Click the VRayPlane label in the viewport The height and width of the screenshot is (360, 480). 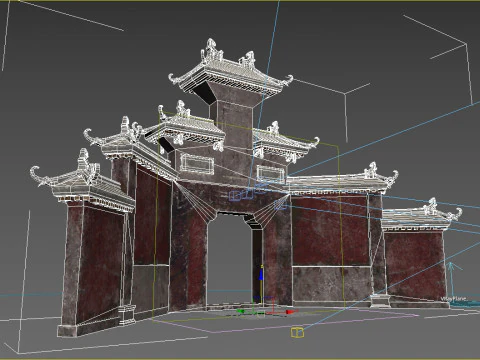pos(453,299)
